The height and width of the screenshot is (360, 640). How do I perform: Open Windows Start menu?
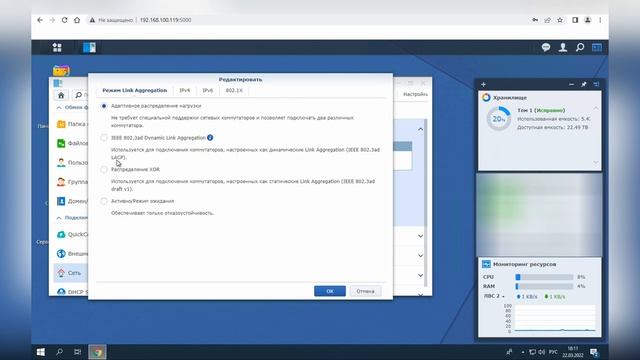40,352
